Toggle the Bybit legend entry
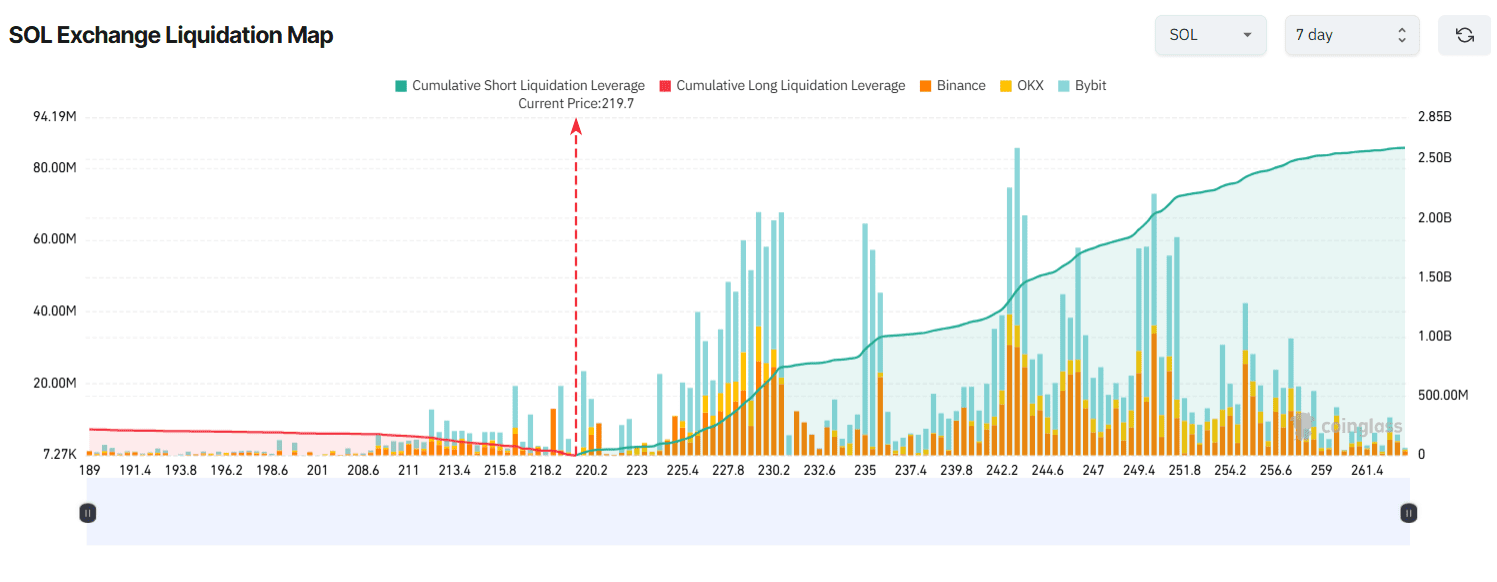1497x582 pixels. pos(1090,86)
